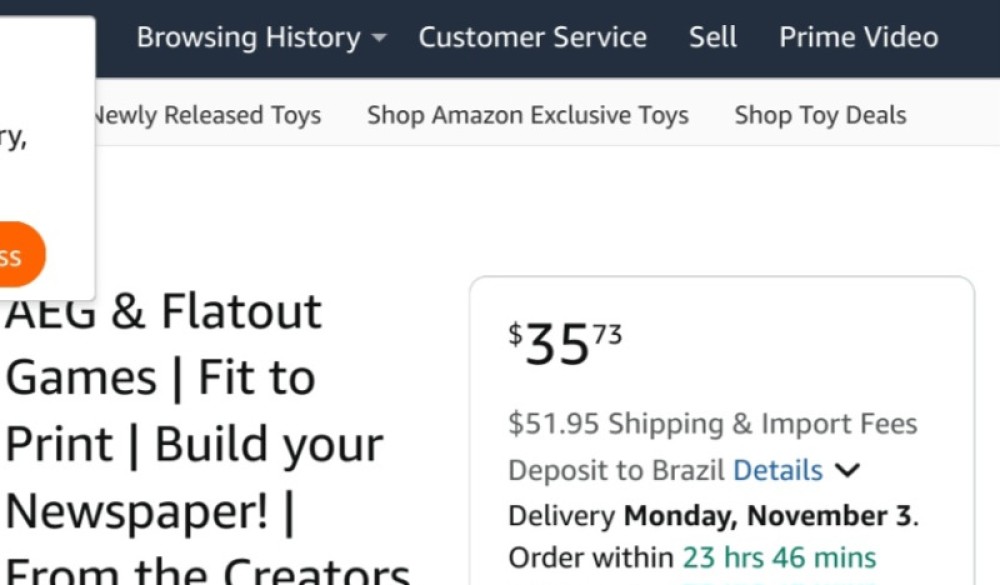Click the "Order within" label

[x=591, y=557]
